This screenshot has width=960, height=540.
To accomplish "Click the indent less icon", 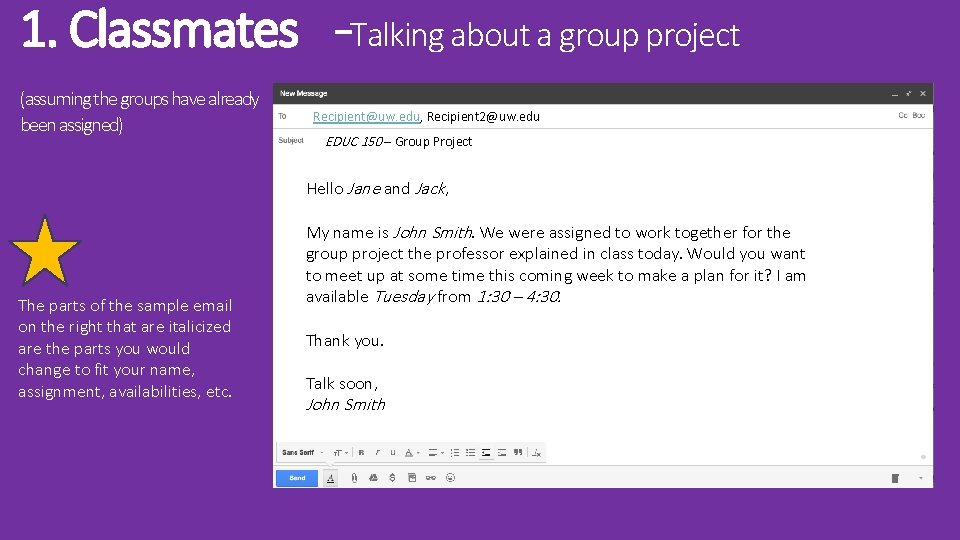I will click(x=486, y=453).
